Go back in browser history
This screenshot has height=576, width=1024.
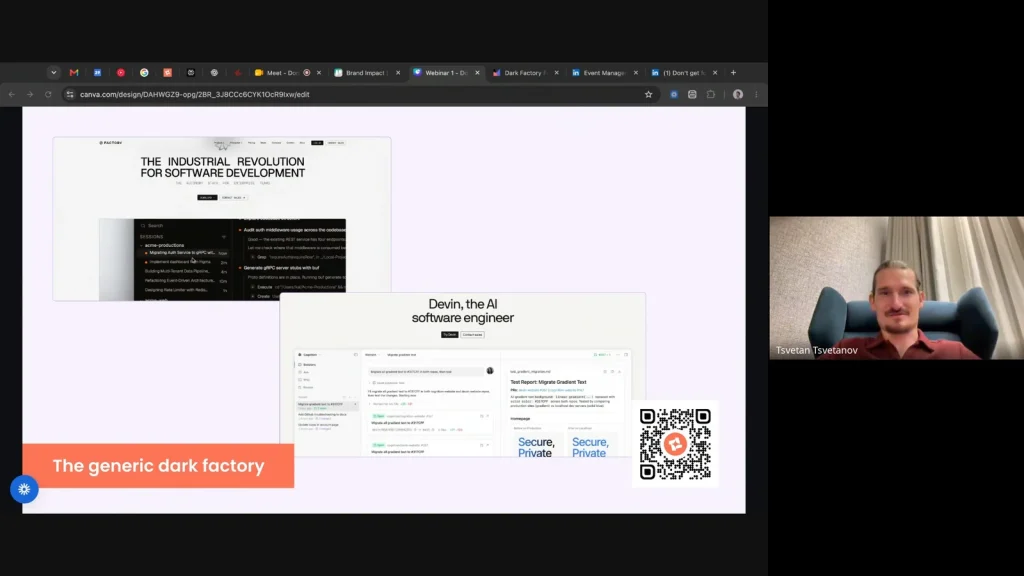point(12,94)
